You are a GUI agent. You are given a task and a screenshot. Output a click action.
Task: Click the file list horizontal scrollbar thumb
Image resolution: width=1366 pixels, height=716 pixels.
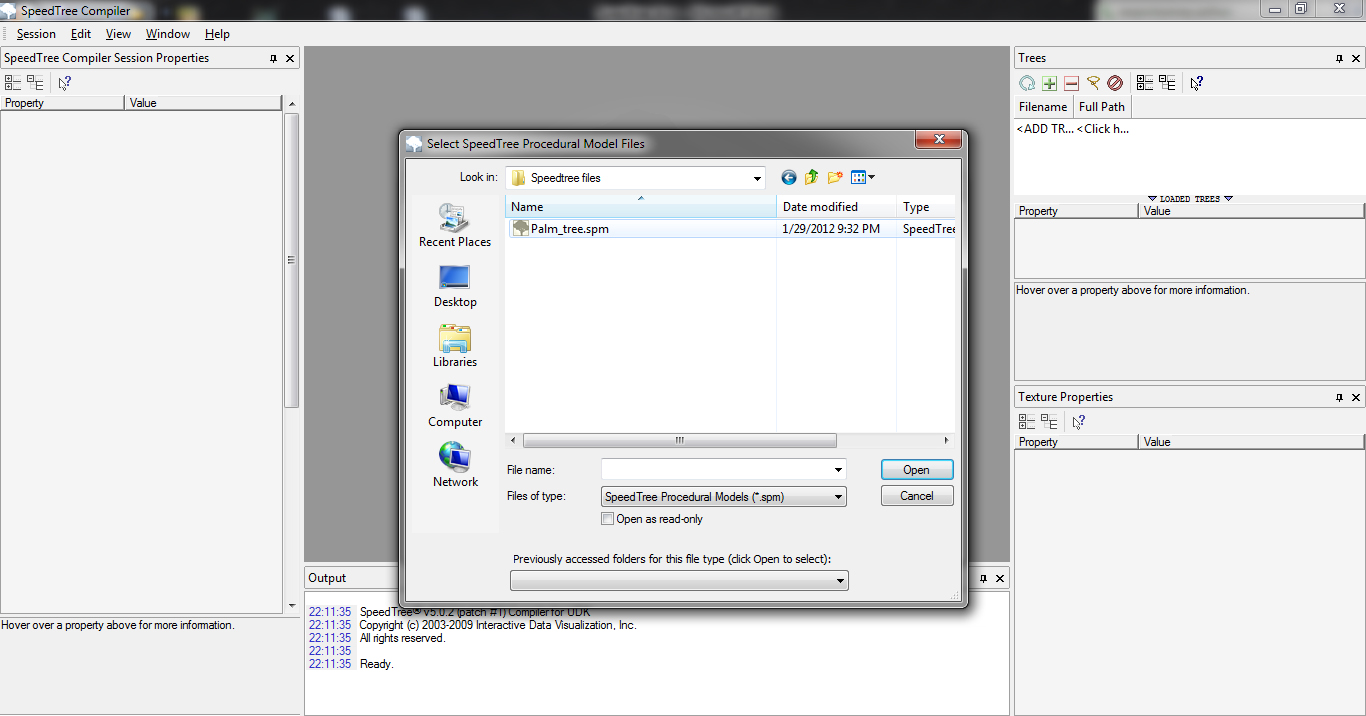click(679, 440)
